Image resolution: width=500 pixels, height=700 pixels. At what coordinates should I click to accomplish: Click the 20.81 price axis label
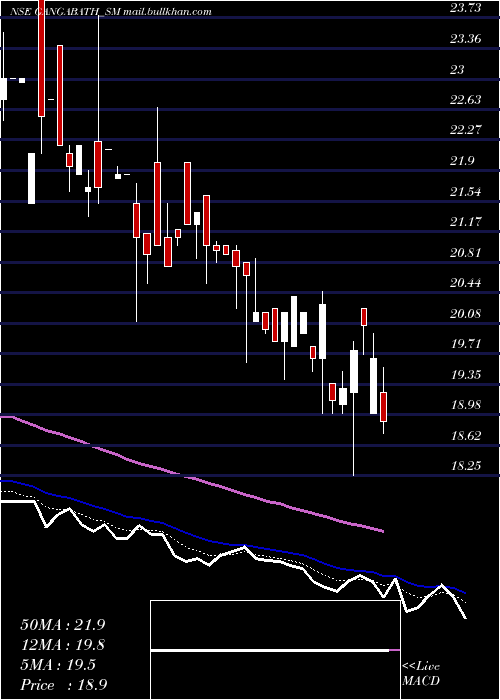466,252
